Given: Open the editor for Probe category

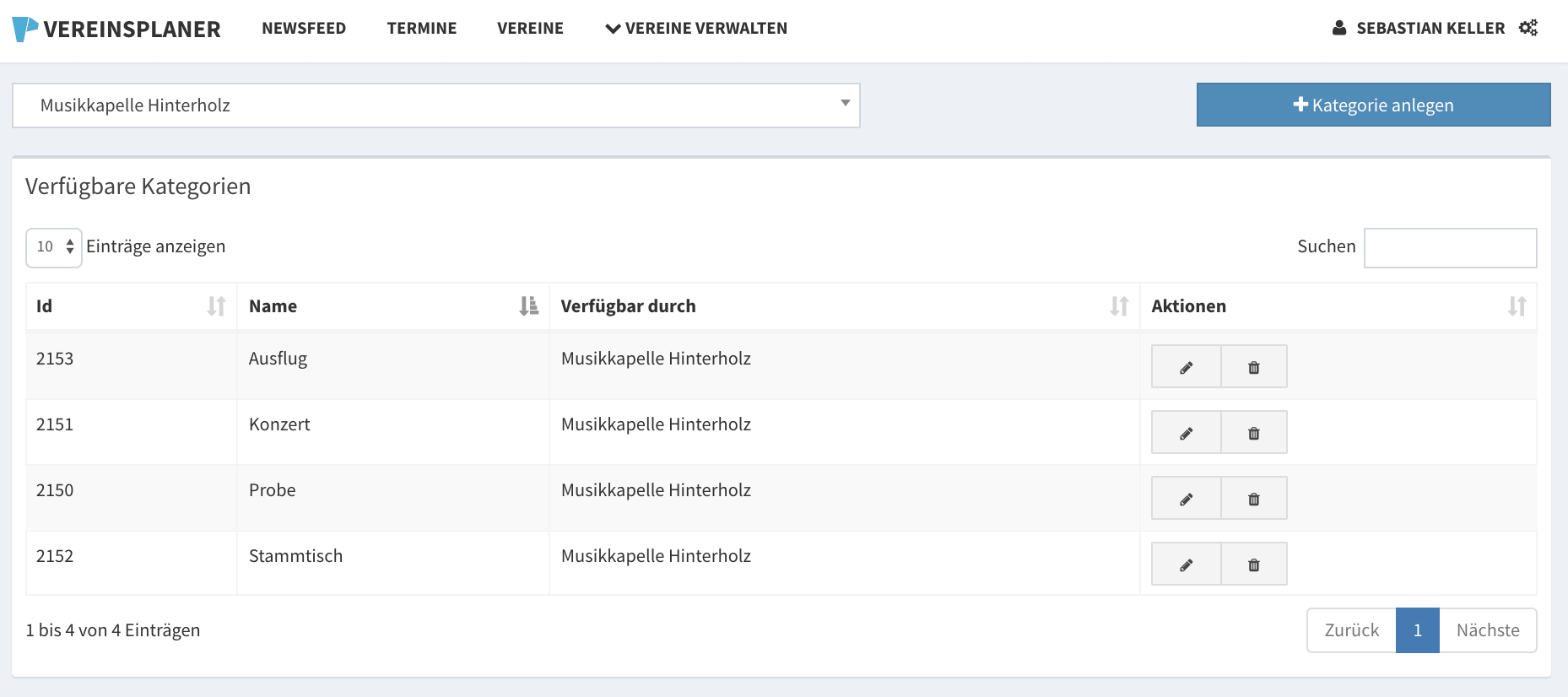Looking at the screenshot, I should (1186, 499).
